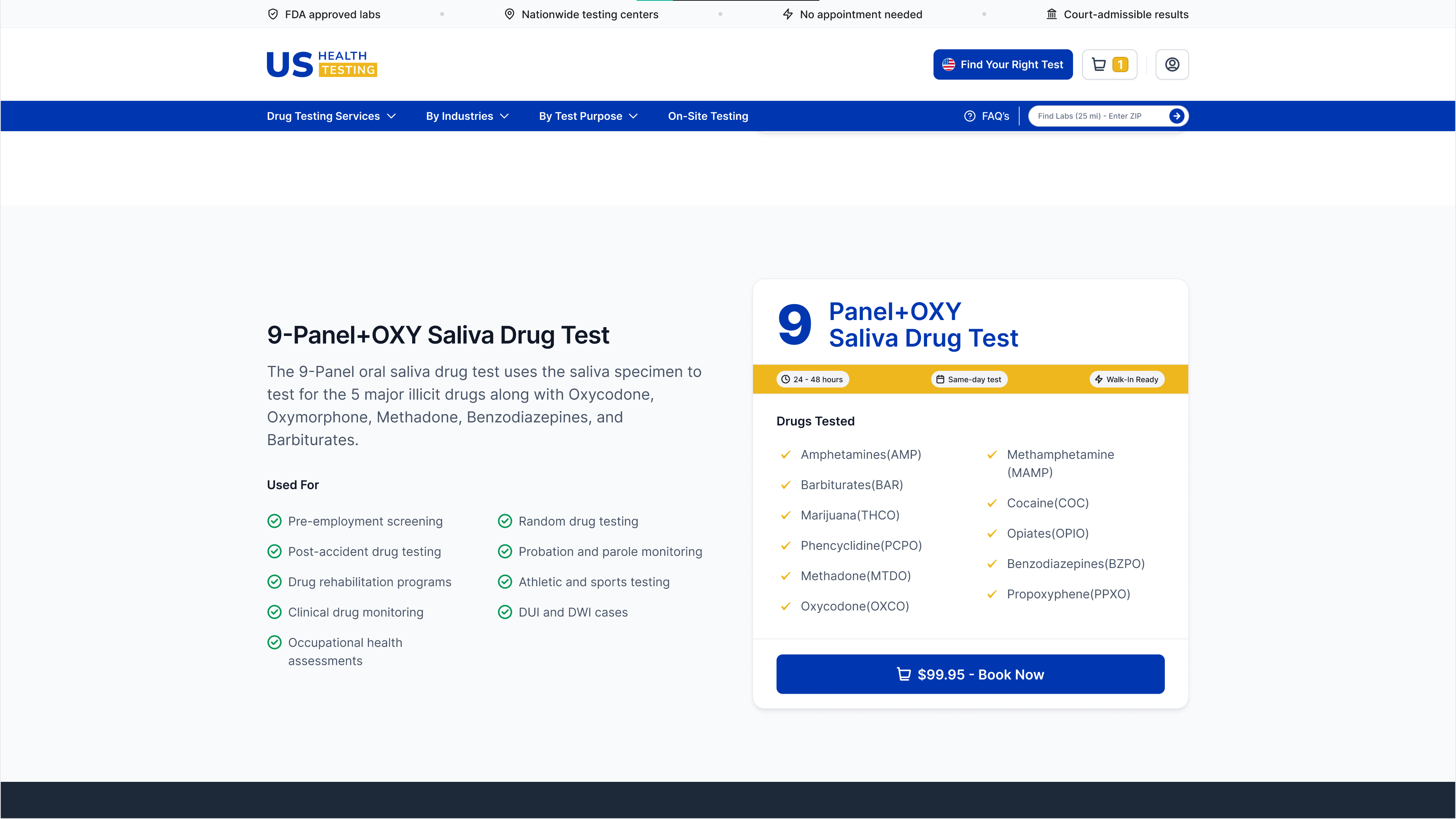The image size is (1456, 819).
Task: Click the cart icon showing 1 item
Action: pos(1109,64)
